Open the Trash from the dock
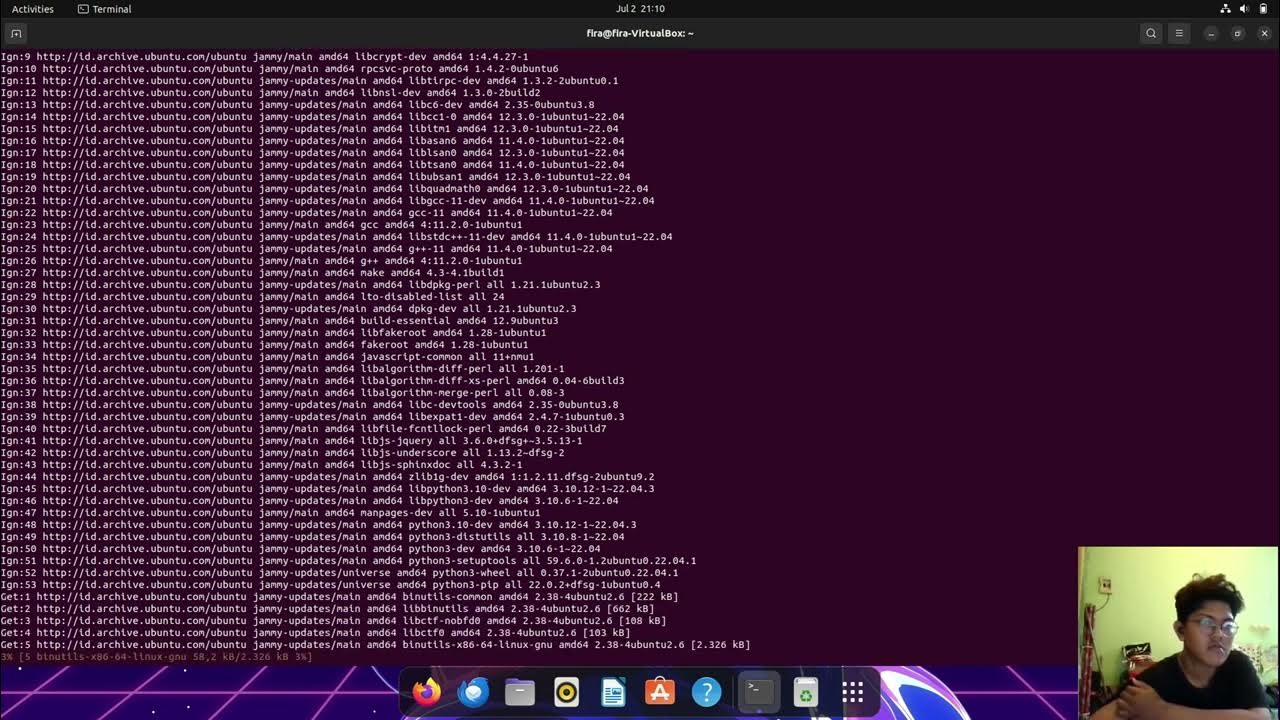 [x=806, y=692]
